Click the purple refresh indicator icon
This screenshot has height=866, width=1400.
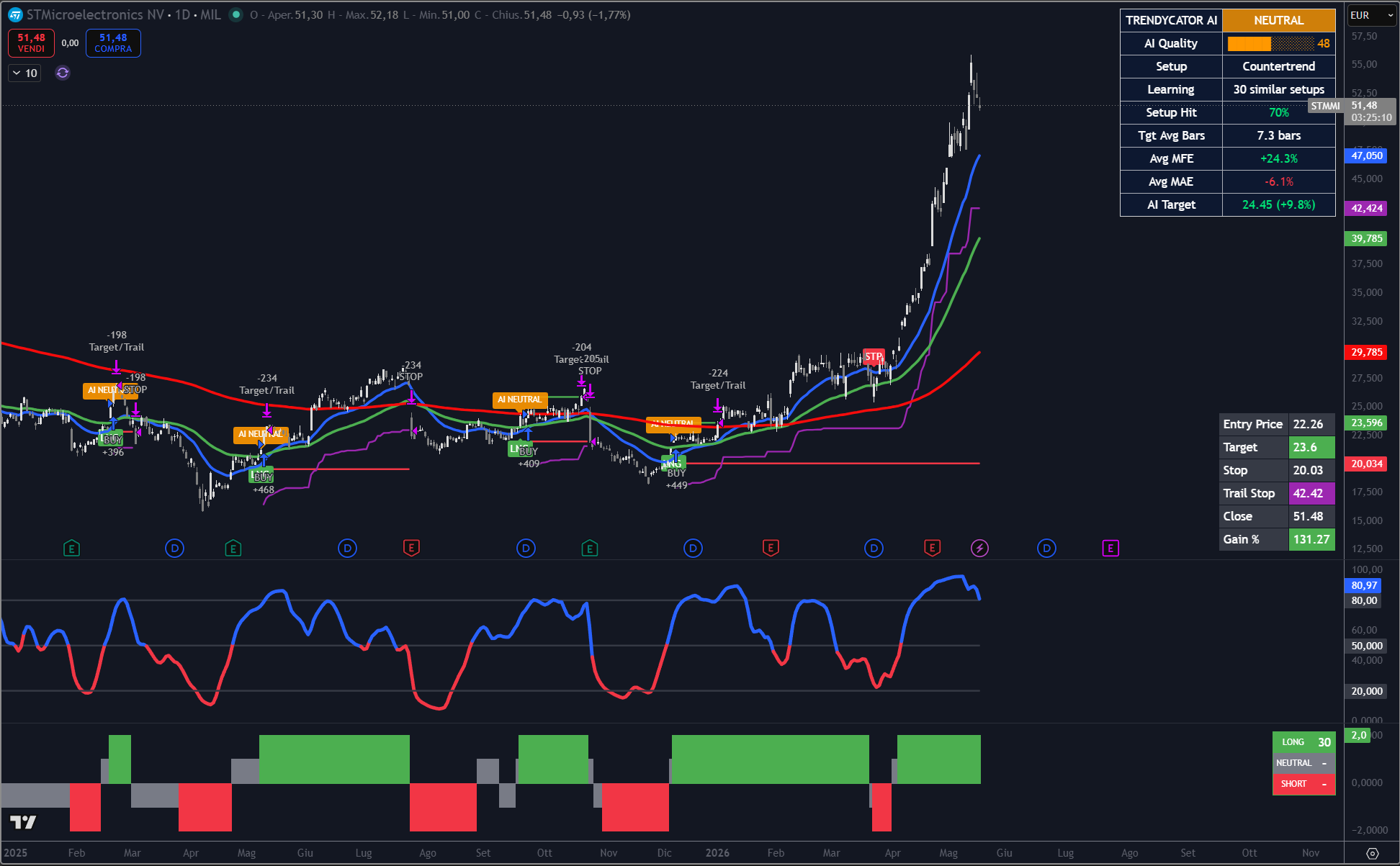[63, 73]
